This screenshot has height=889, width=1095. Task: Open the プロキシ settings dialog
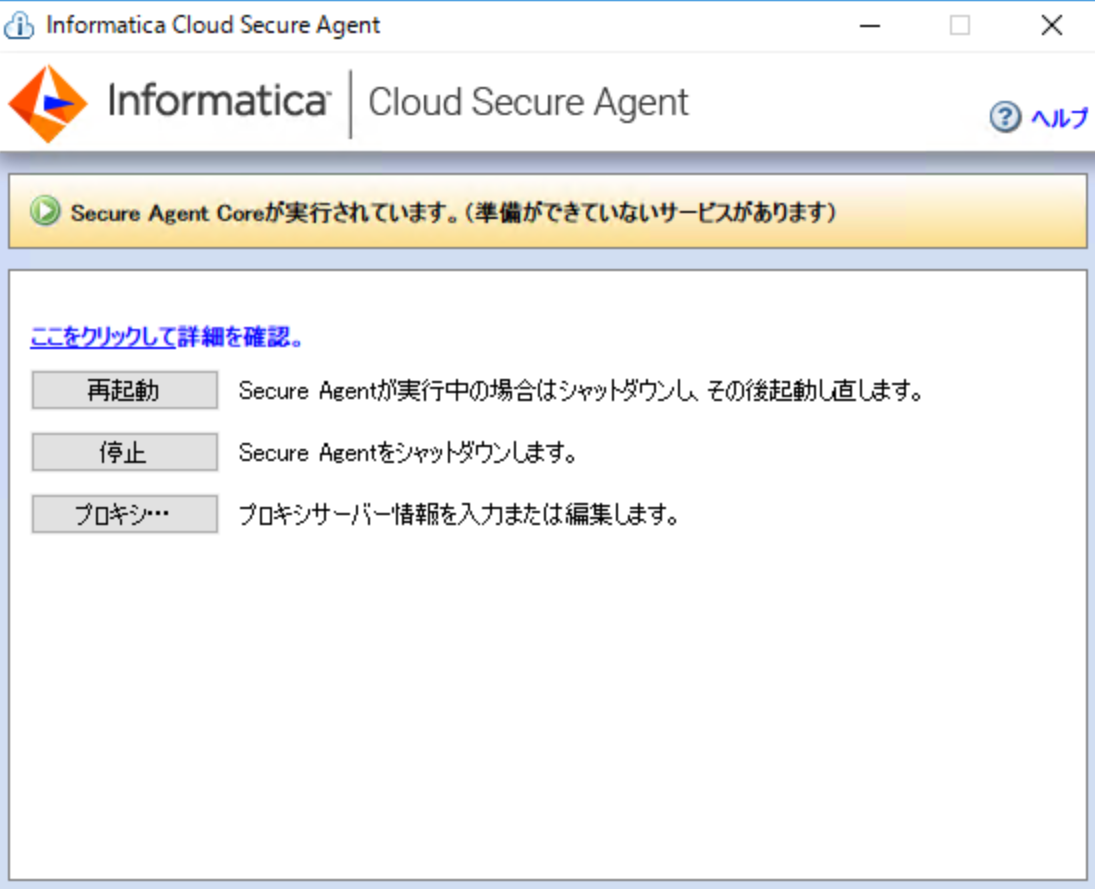pos(125,513)
